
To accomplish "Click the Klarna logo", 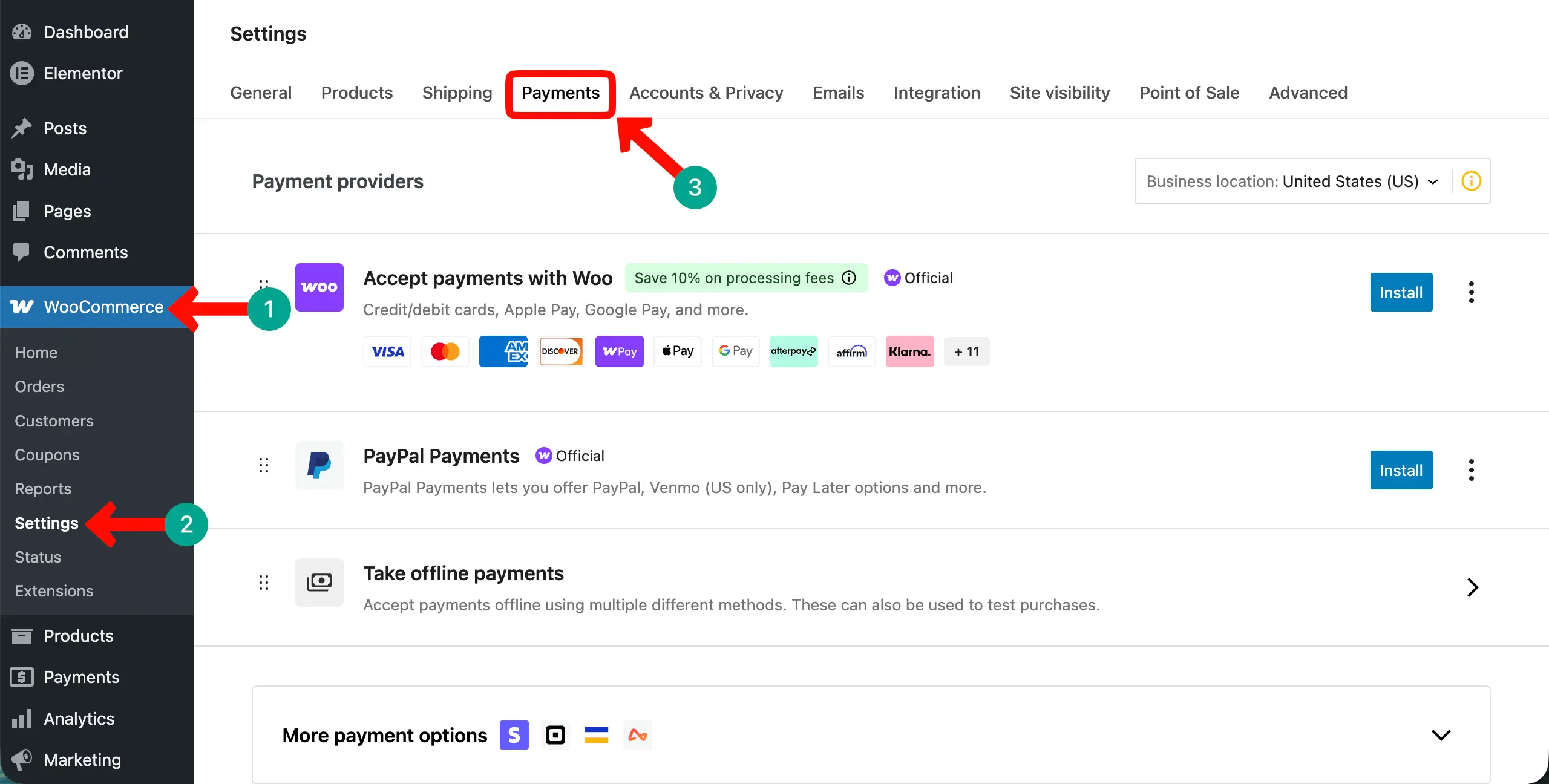I will tap(910, 351).
